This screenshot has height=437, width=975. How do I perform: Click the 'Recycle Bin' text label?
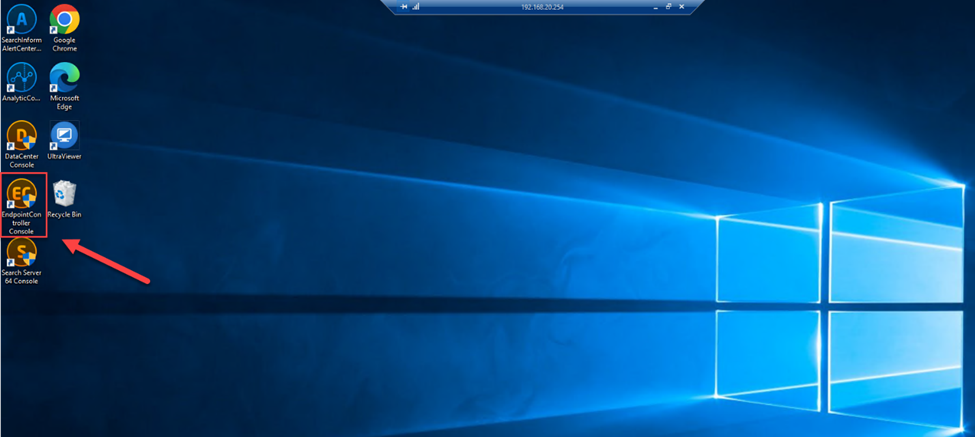coord(64,215)
